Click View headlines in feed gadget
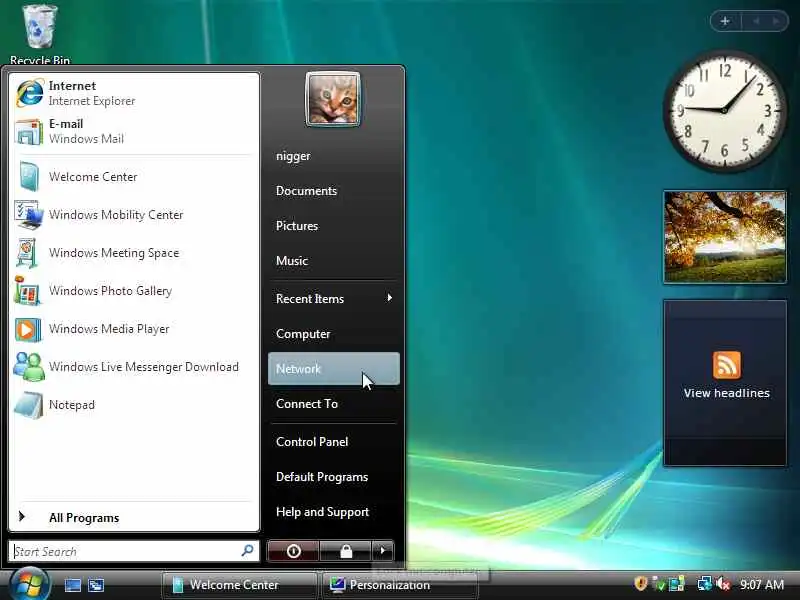 pyautogui.click(x=727, y=393)
